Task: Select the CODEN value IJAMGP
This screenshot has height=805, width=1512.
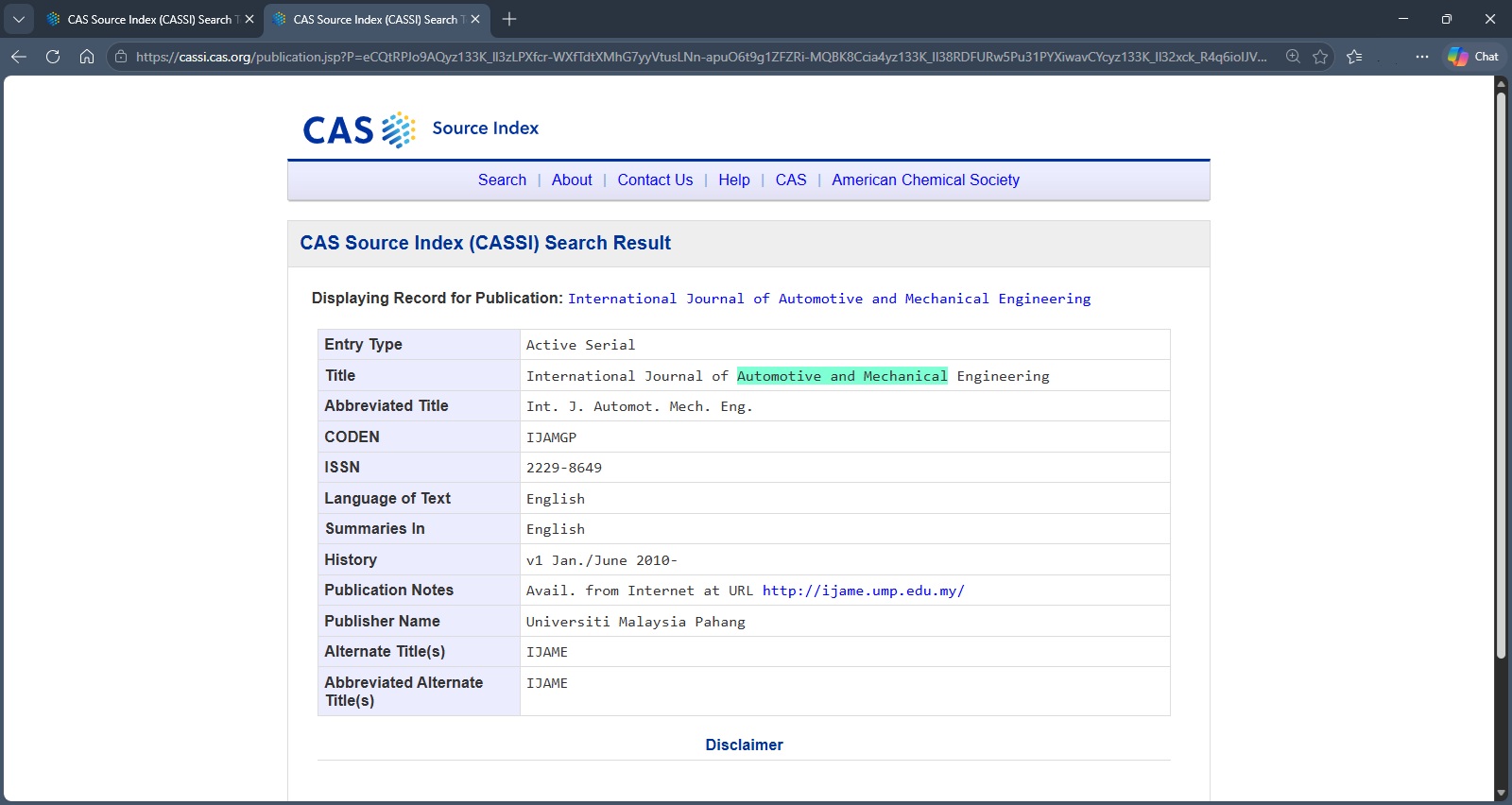Action: (551, 437)
